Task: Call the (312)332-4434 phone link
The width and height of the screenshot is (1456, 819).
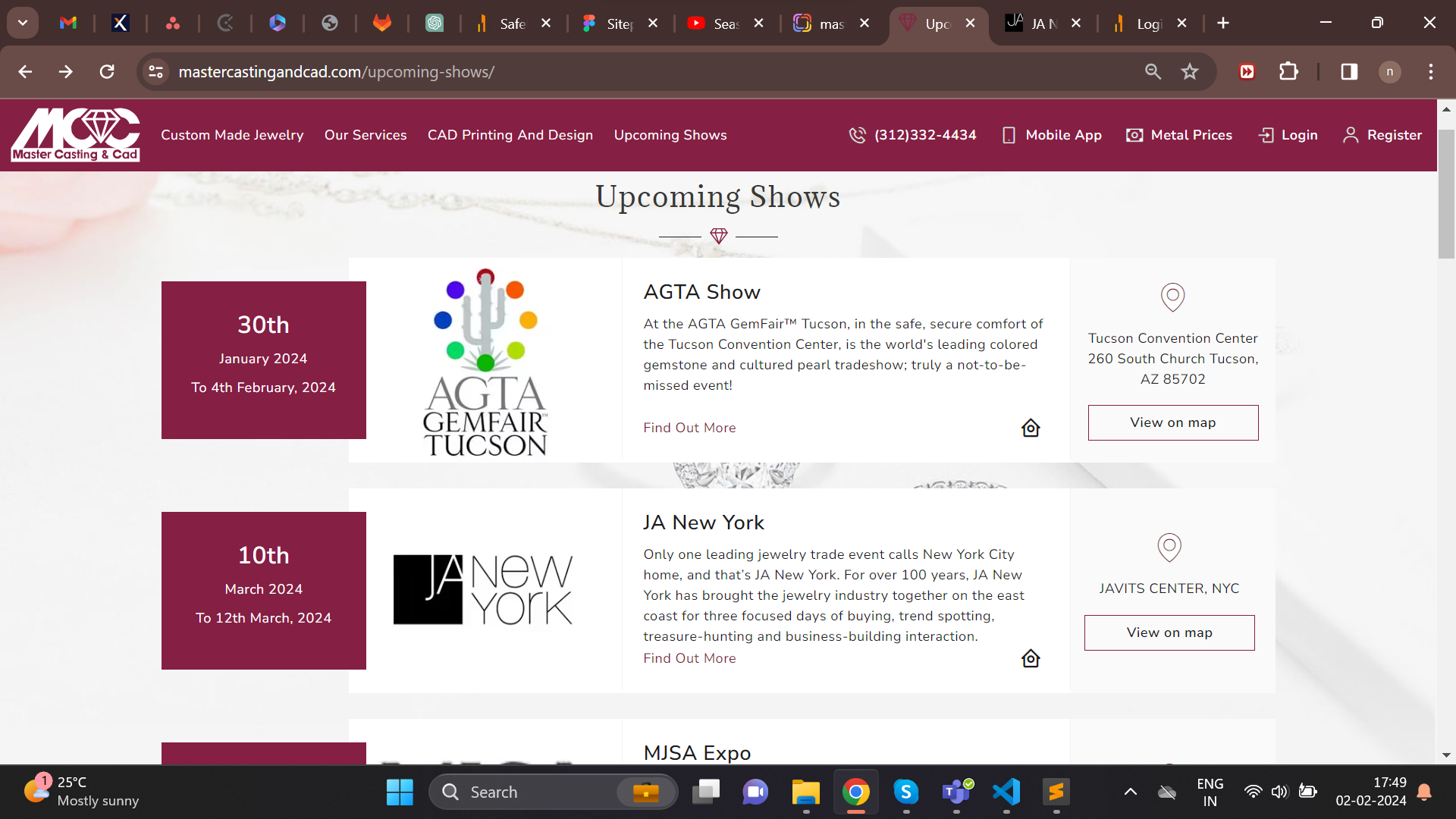Action: click(912, 135)
